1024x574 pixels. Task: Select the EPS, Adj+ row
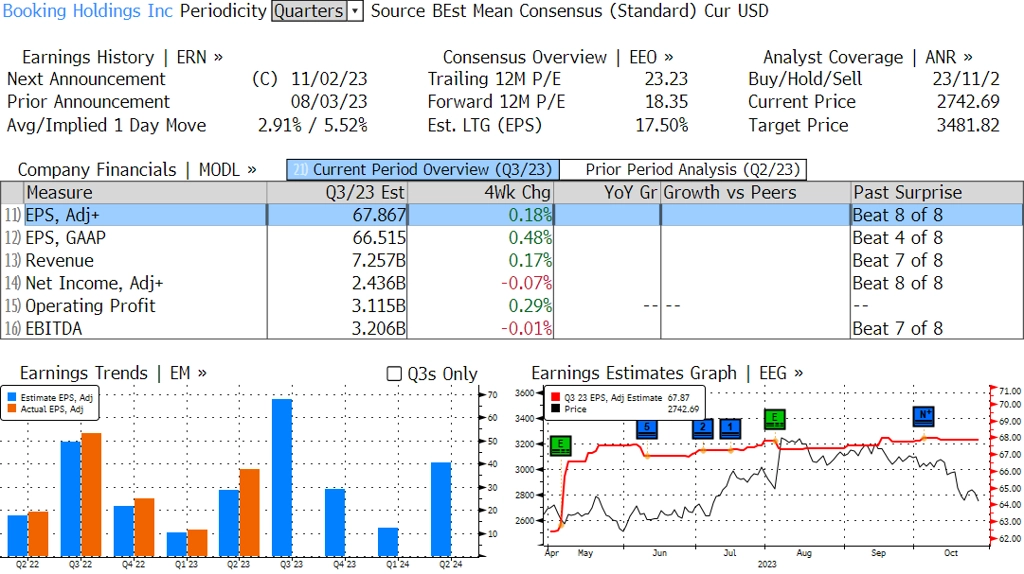click(x=512, y=215)
